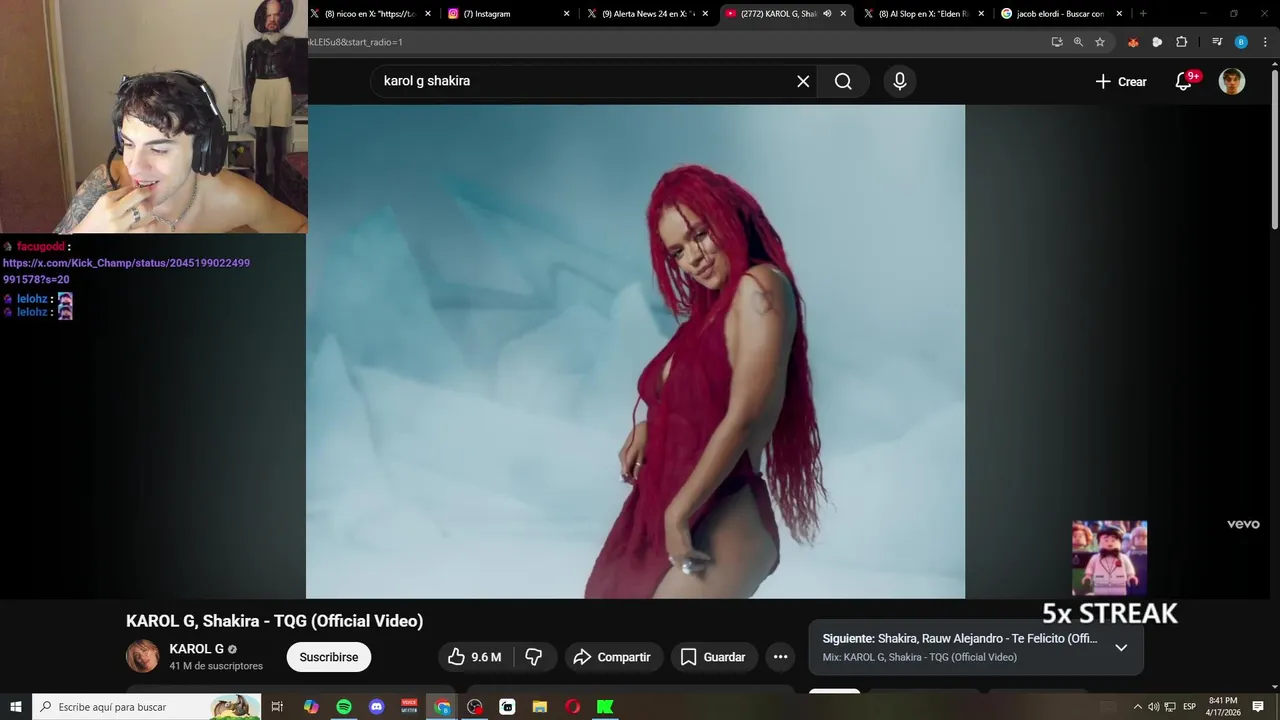Open YouTube notifications bell
Viewport: 1280px width, 720px height.
[1184, 81]
